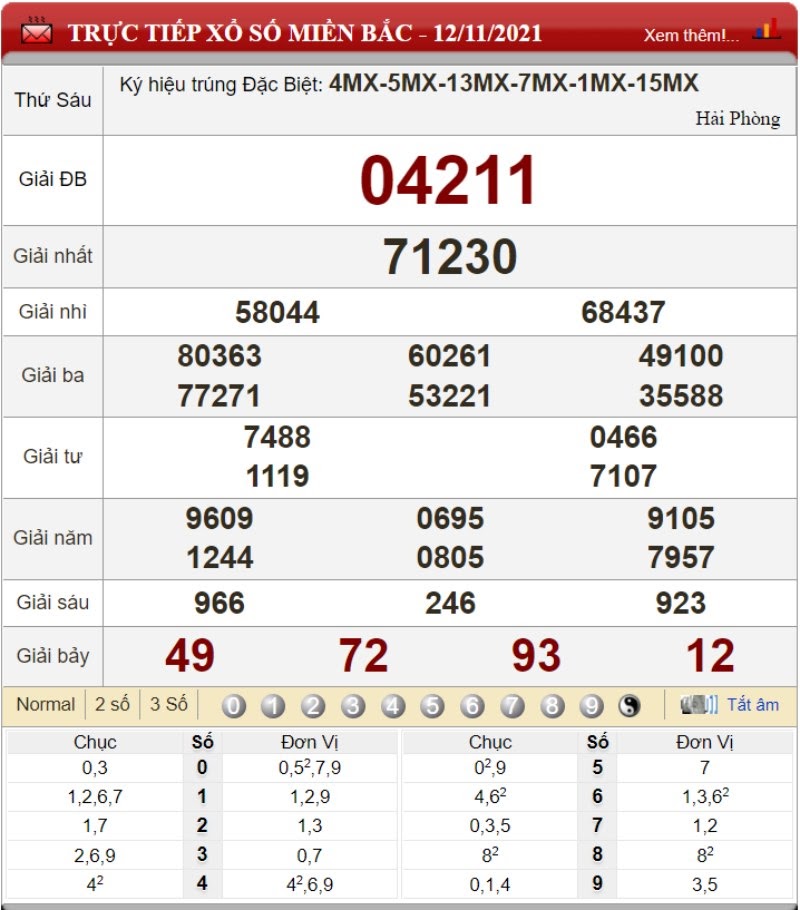Switch to Normal display mode
Image resolution: width=800 pixels, height=910 pixels.
coord(46,705)
